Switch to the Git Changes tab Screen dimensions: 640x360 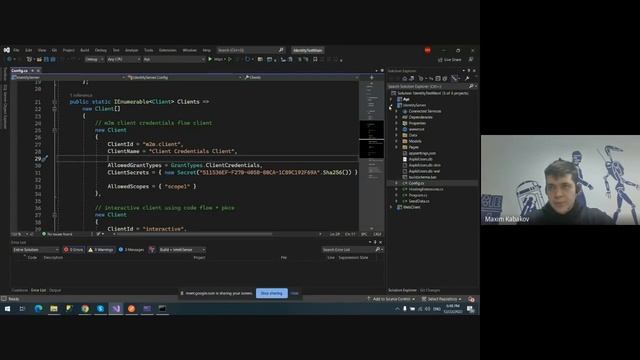point(430,290)
